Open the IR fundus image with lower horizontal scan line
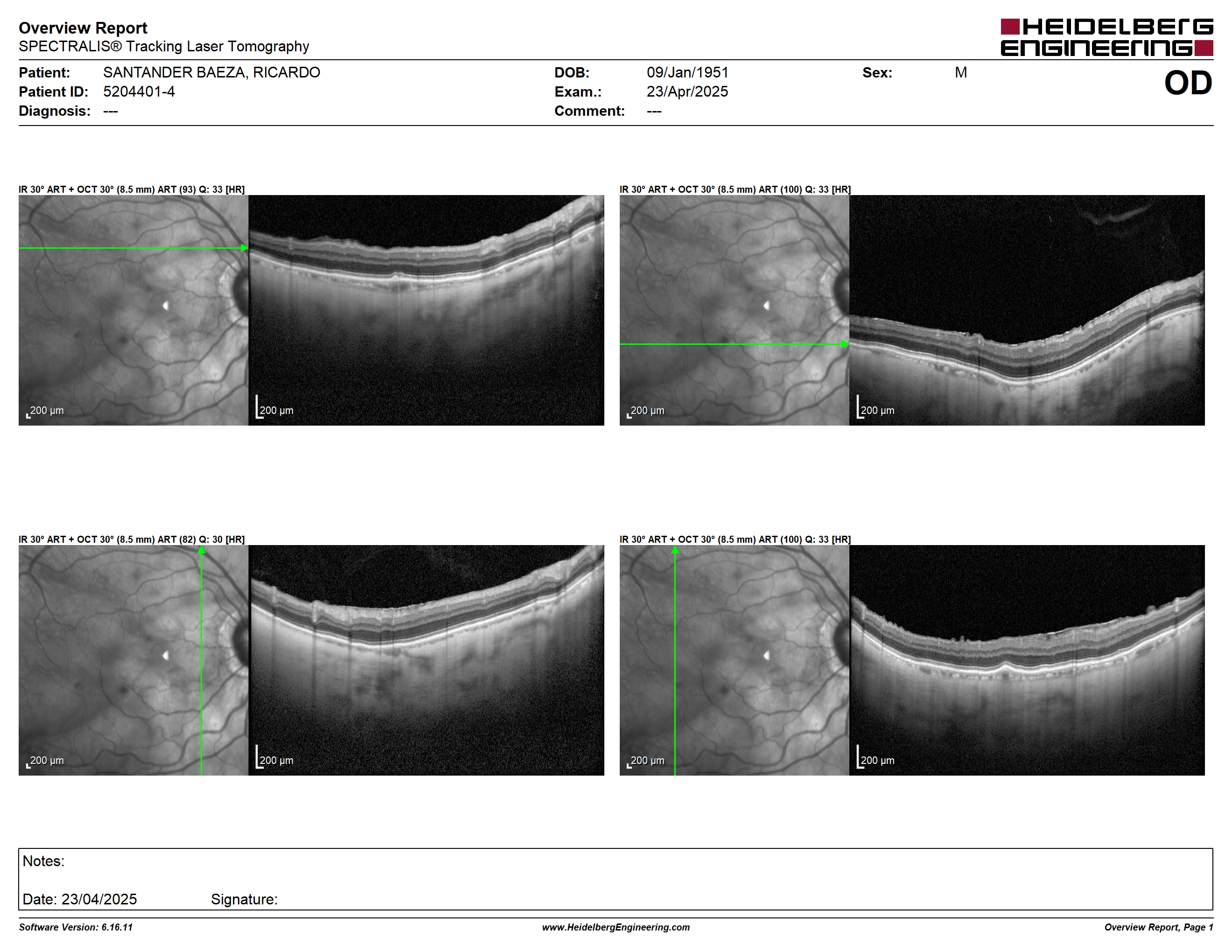 tap(734, 310)
